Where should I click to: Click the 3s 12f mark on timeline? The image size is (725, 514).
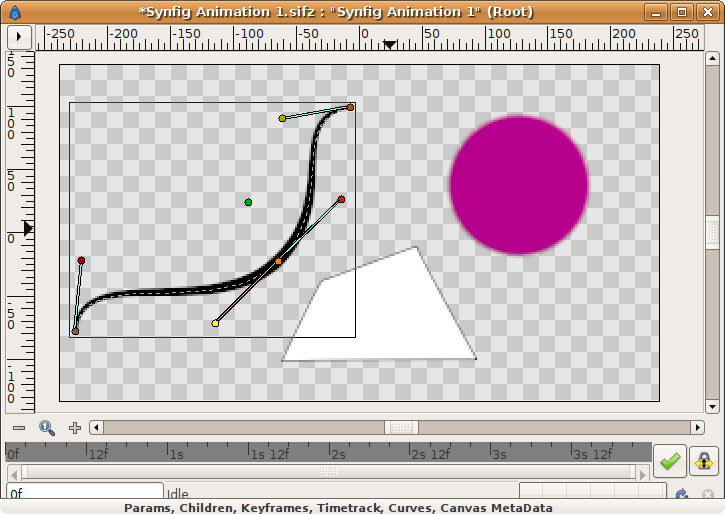click(x=592, y=454)
